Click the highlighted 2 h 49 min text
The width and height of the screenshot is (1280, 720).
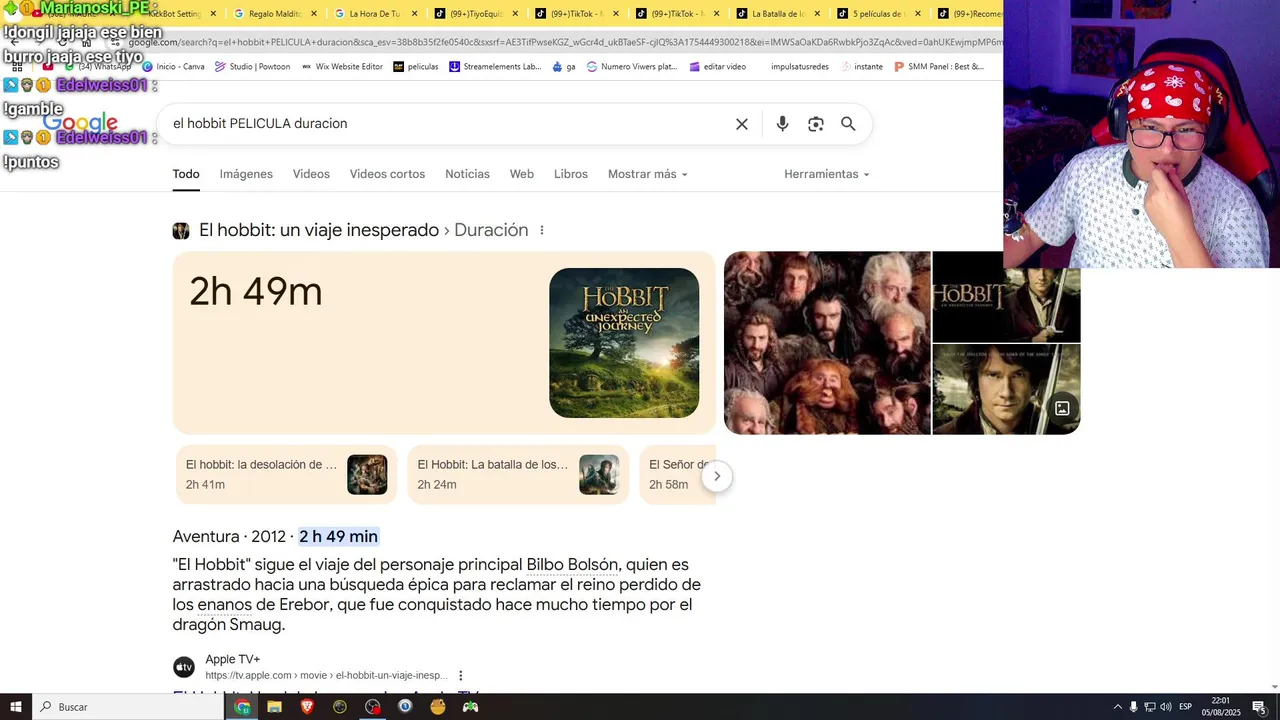[338, 537]
